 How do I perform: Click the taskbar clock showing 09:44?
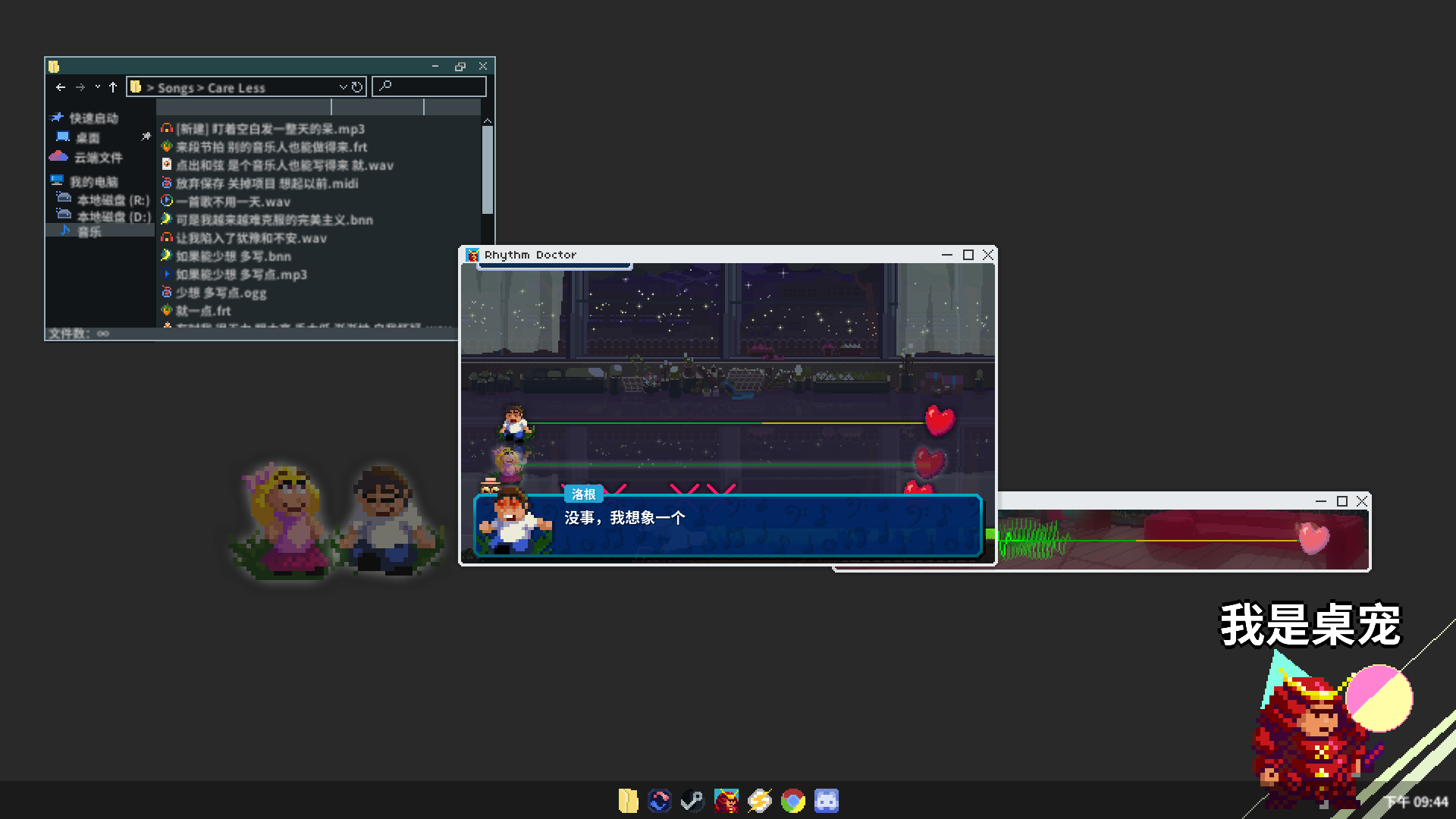coord(1417,802)
